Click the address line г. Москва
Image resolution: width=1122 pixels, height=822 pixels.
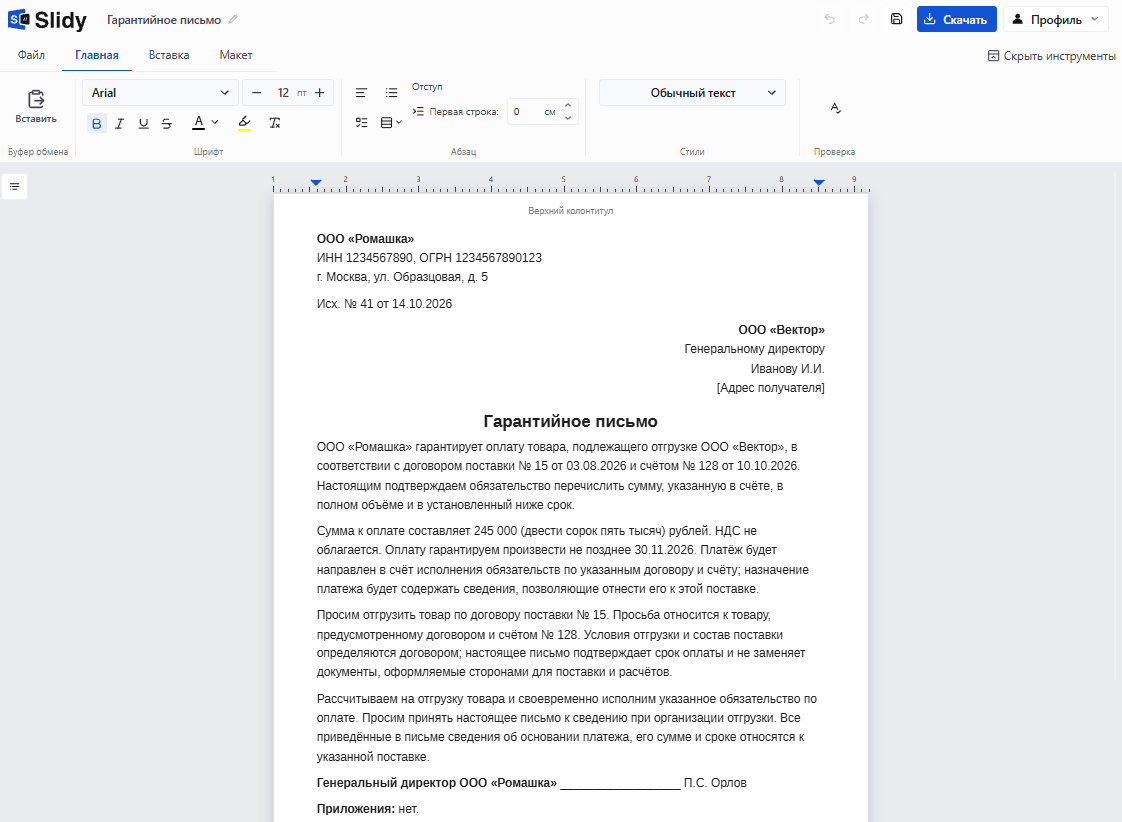pos(402,277)
